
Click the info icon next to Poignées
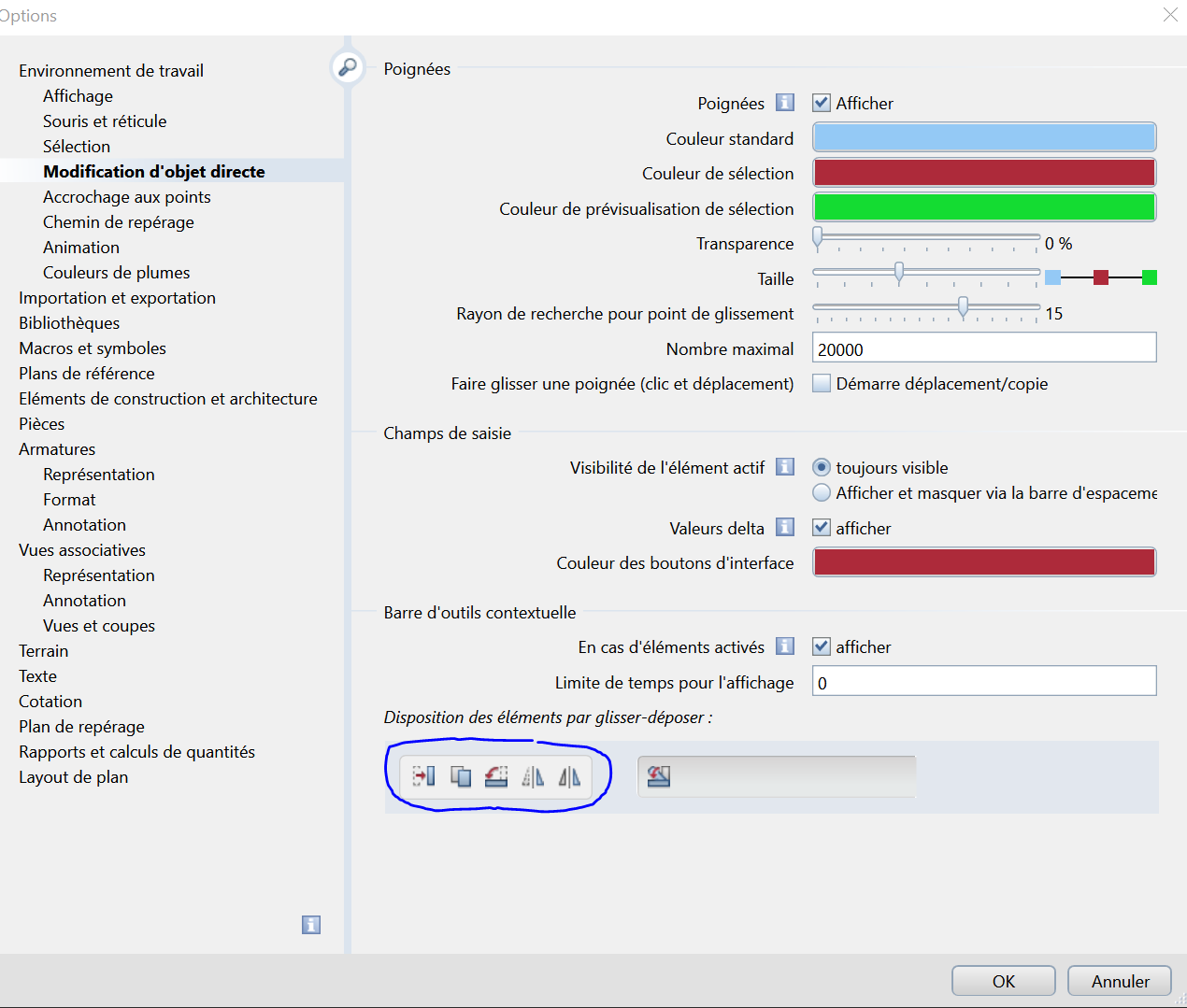(785, 103)
